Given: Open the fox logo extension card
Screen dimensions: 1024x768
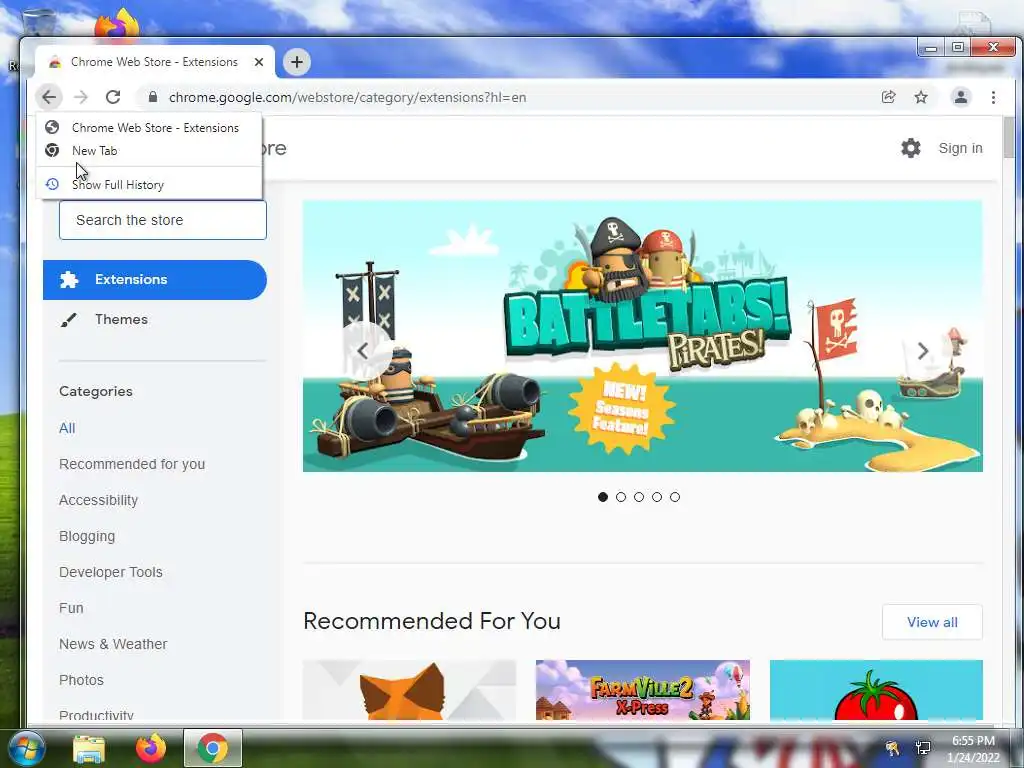Looking at the screenshot, I should (x=409, y=690).
